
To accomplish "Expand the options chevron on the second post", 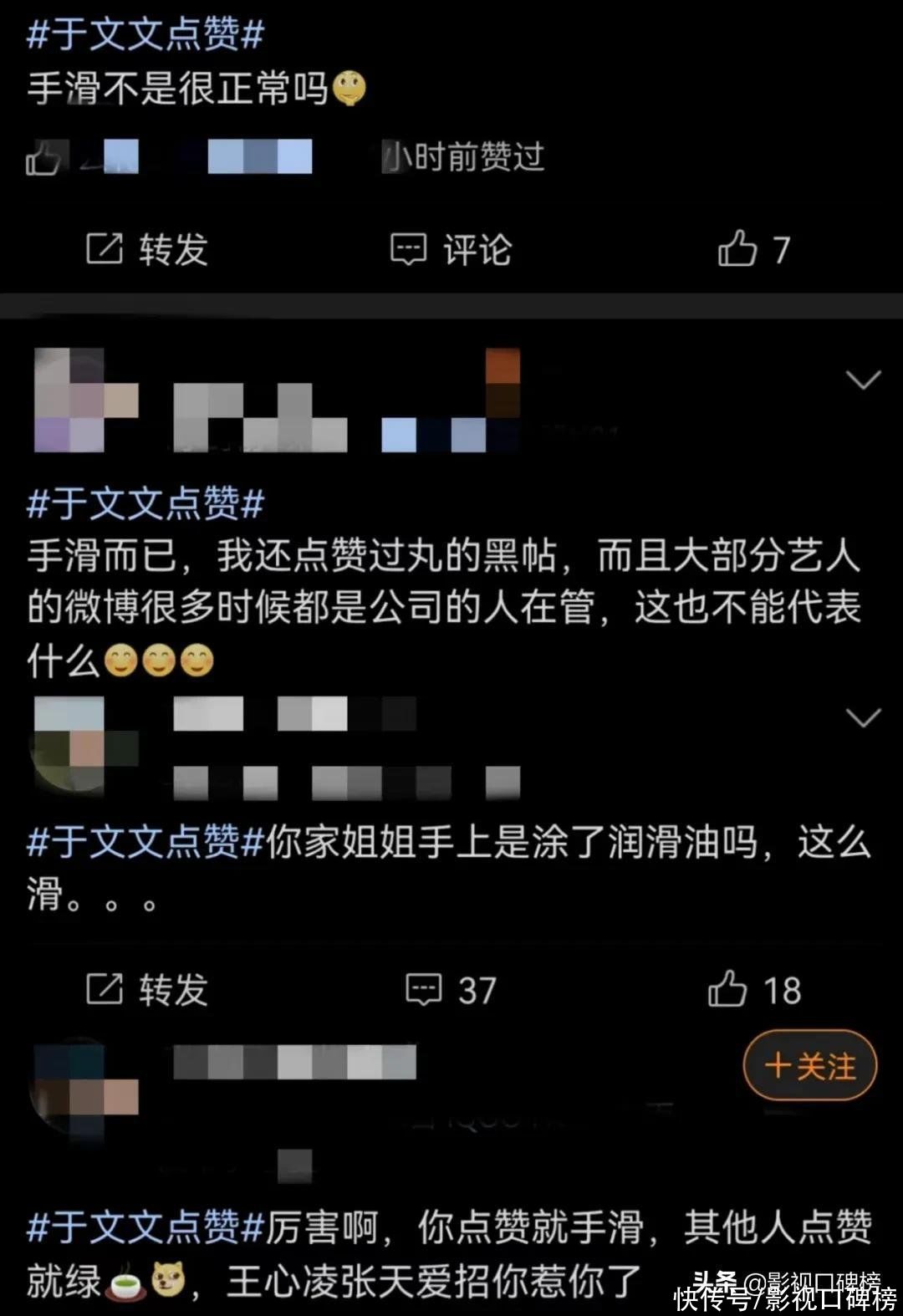I will [863, 380].
